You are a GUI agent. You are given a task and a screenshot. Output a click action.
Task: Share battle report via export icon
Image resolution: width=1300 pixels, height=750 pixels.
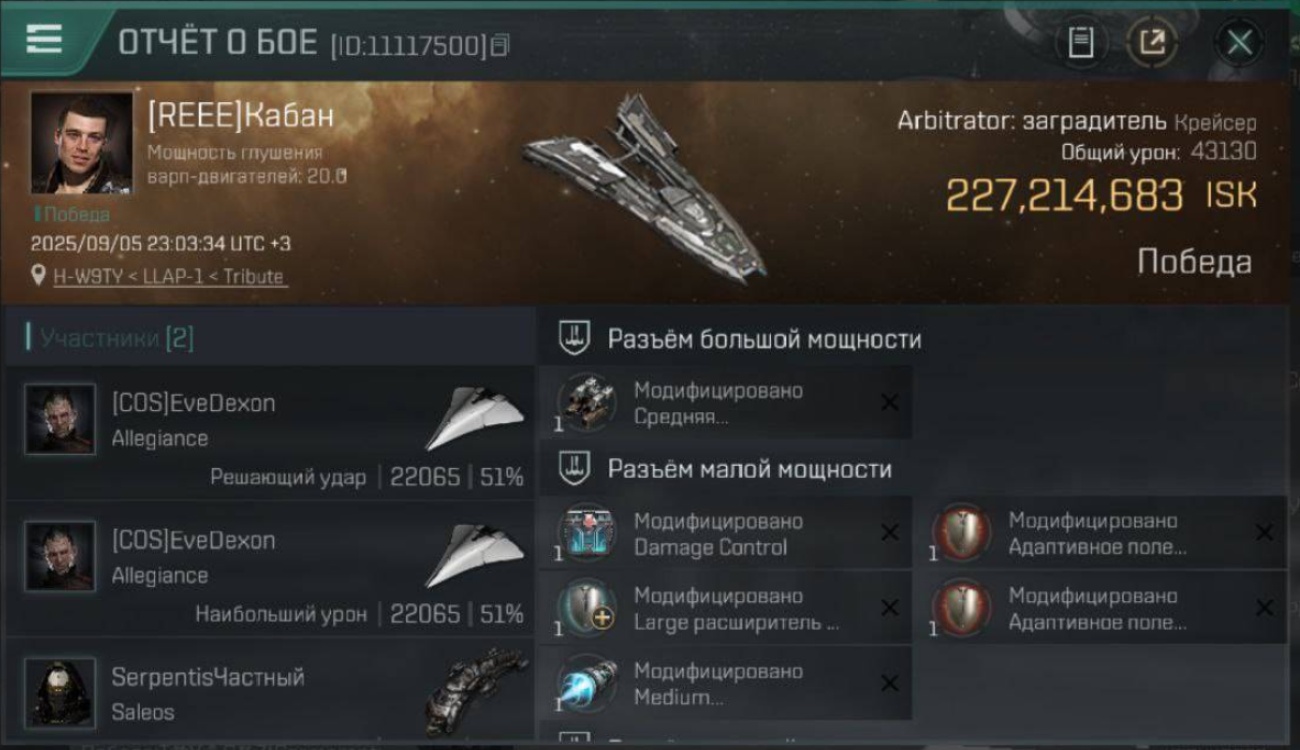(x=1153, y=42)
